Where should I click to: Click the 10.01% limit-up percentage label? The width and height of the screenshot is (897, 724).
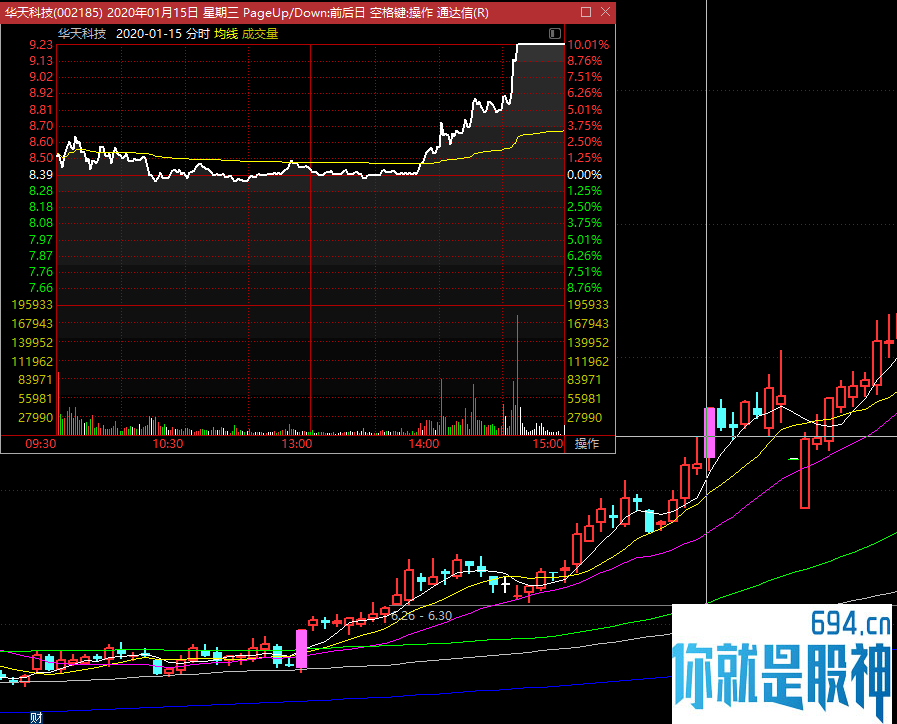pyautogui.click(x=588, y=45)
